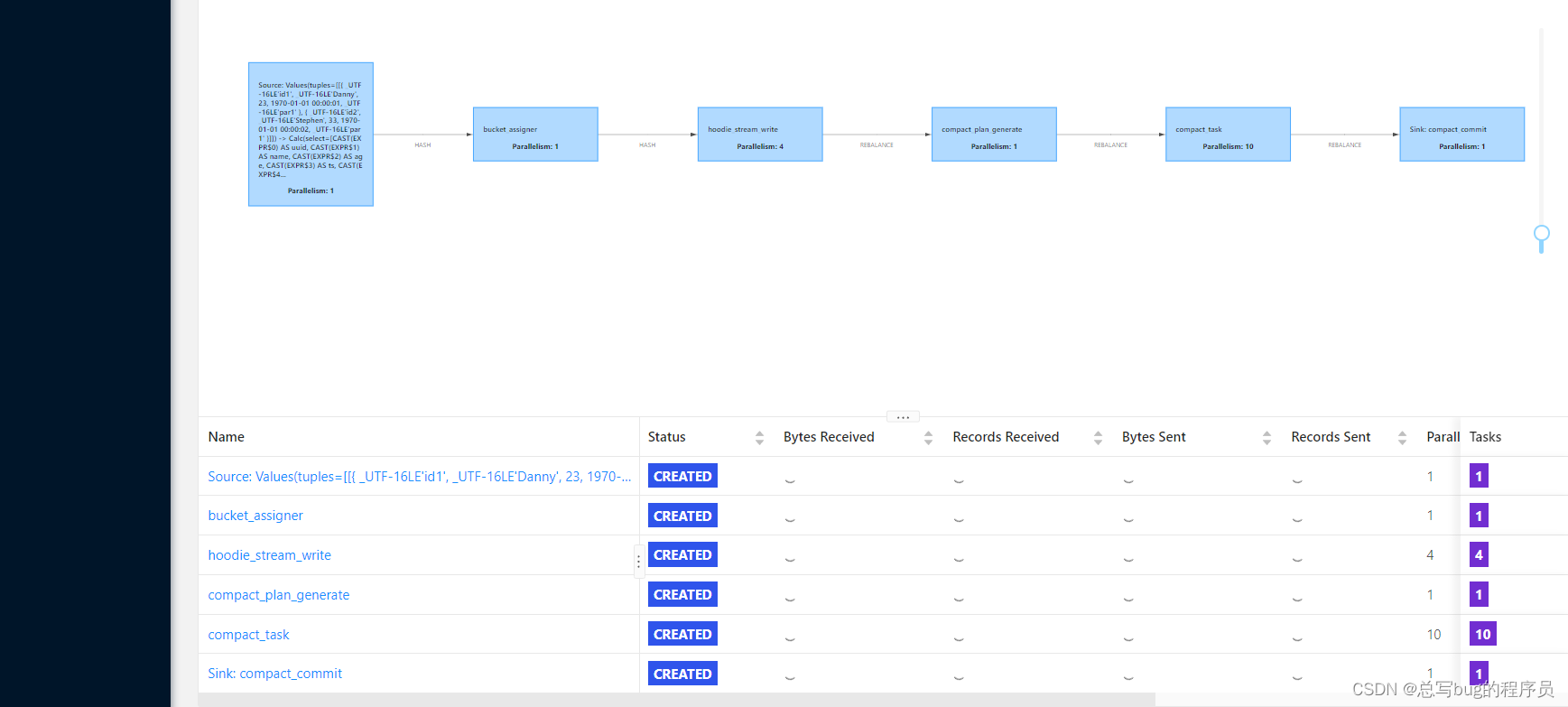The image size is (1568, 707).
Task: Click the tasks badge 4 in hoodie_stream_write row
Action: [x=1479, y=554]
